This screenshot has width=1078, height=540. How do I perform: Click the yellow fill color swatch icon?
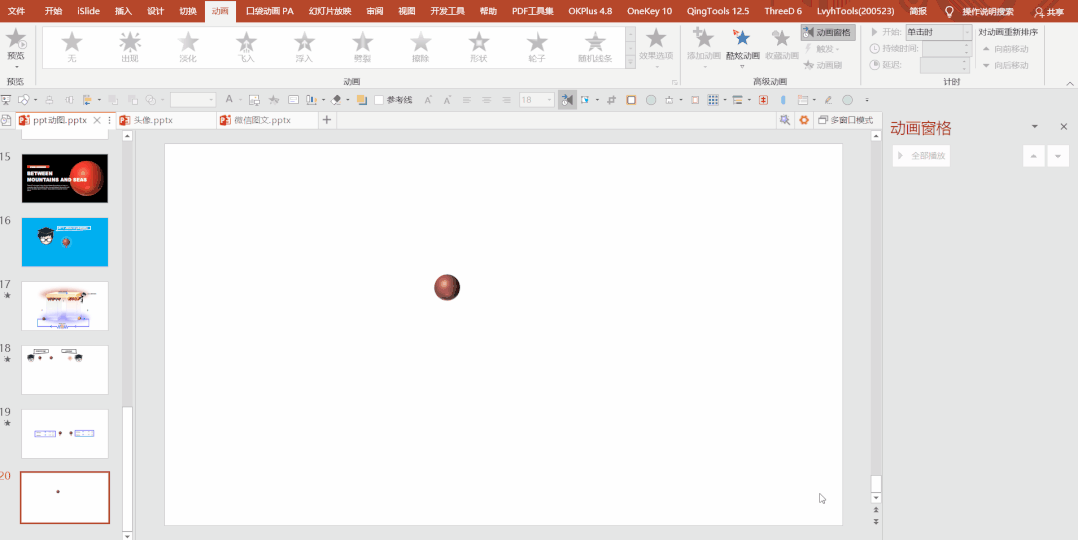[362, 100]
